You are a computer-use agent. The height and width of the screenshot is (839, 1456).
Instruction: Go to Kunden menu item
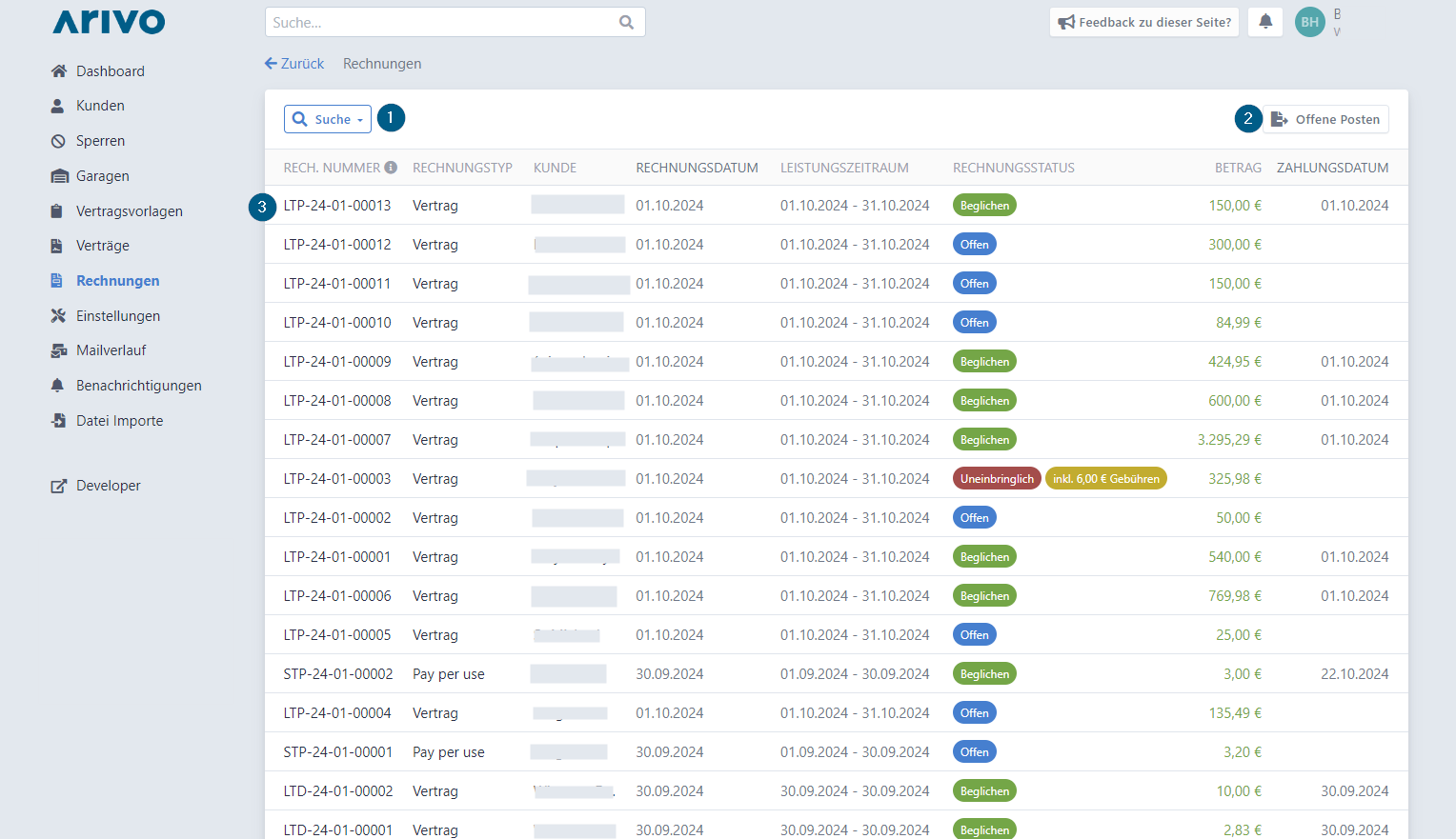pyautogui.click(x=100, y=106)
